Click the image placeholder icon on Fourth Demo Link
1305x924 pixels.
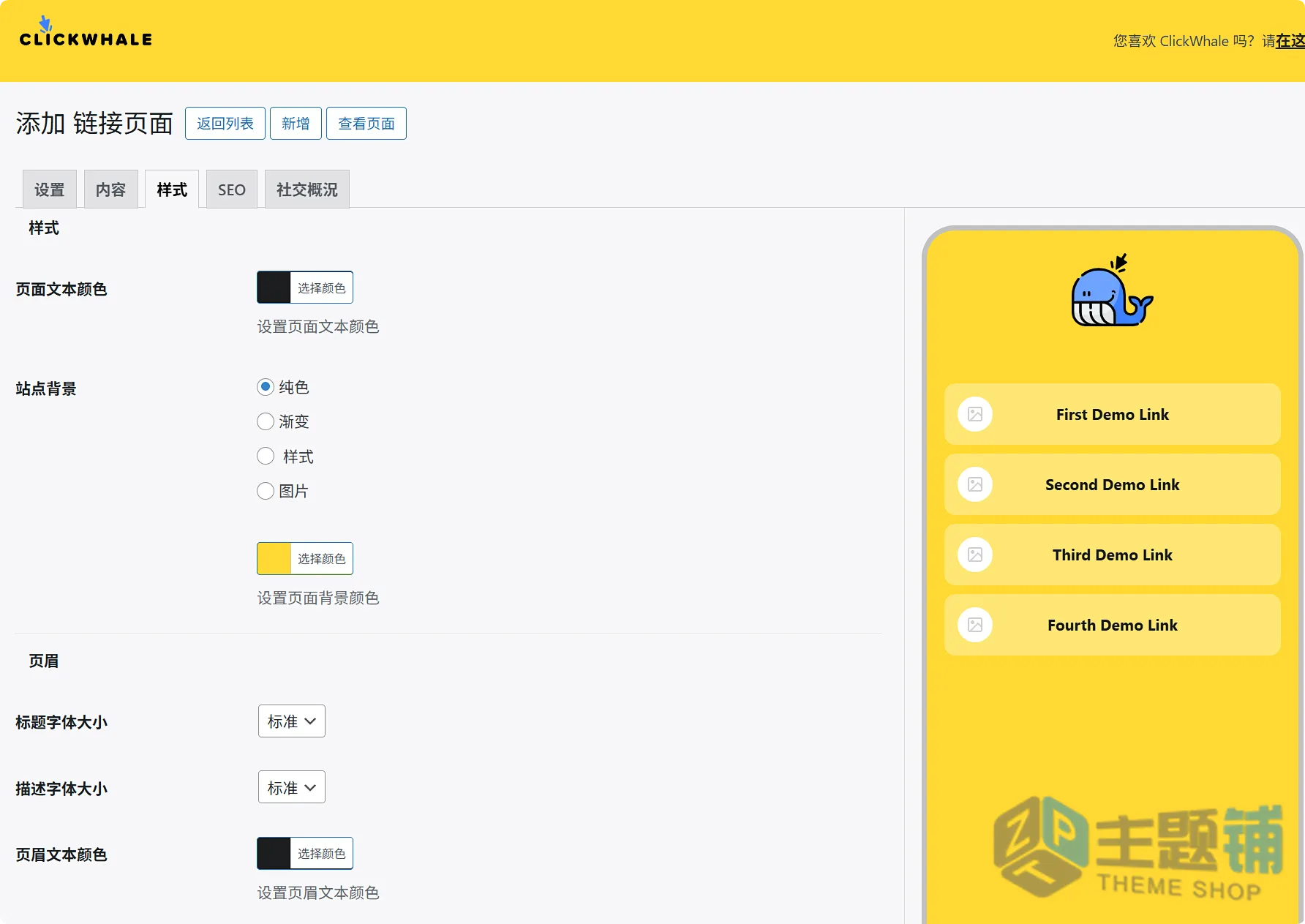click(x=975, y=625)
